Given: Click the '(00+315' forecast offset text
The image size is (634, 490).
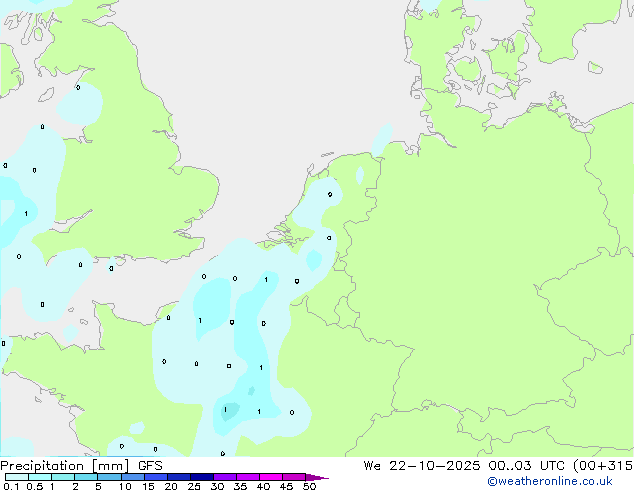Looking at the screenshot, I should (x=603, y=466).
